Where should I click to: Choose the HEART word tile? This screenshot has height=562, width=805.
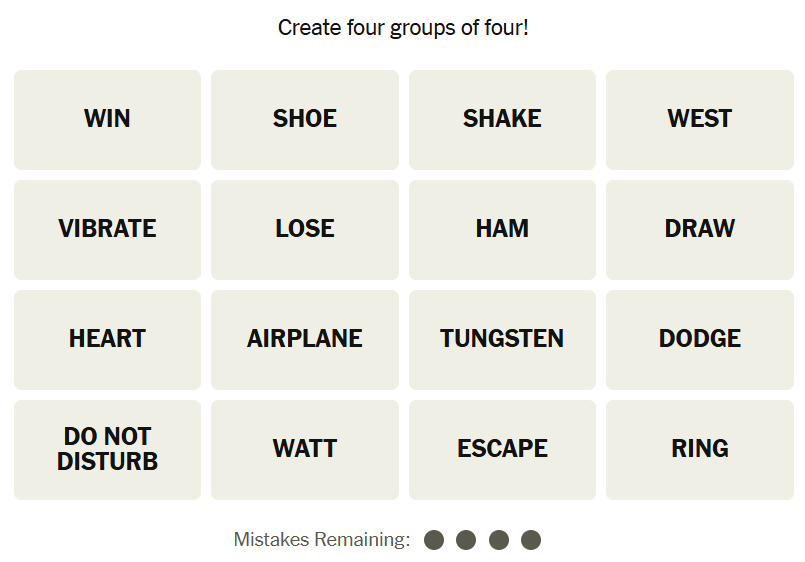coord(107,339)
